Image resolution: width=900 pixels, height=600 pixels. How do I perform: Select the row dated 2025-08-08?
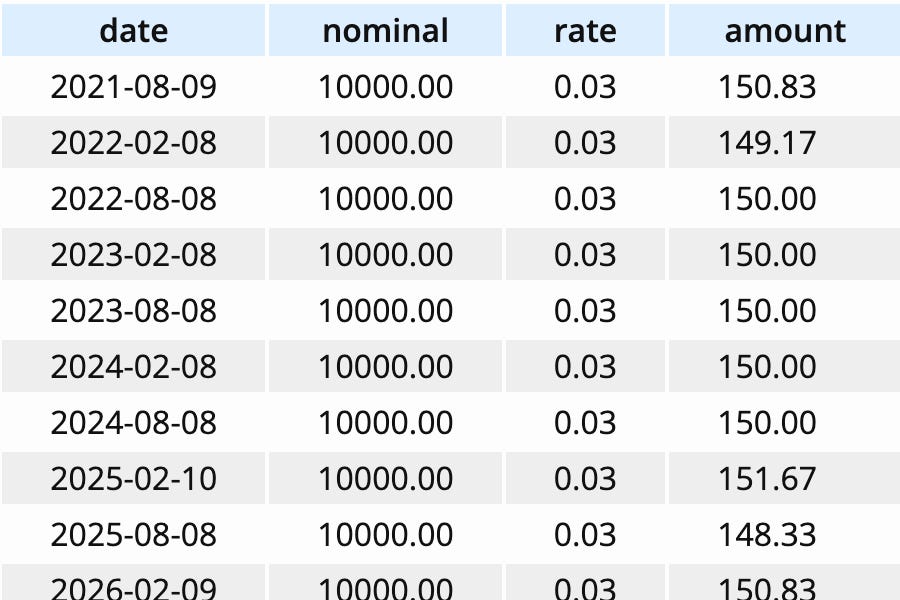coord(133,534)
